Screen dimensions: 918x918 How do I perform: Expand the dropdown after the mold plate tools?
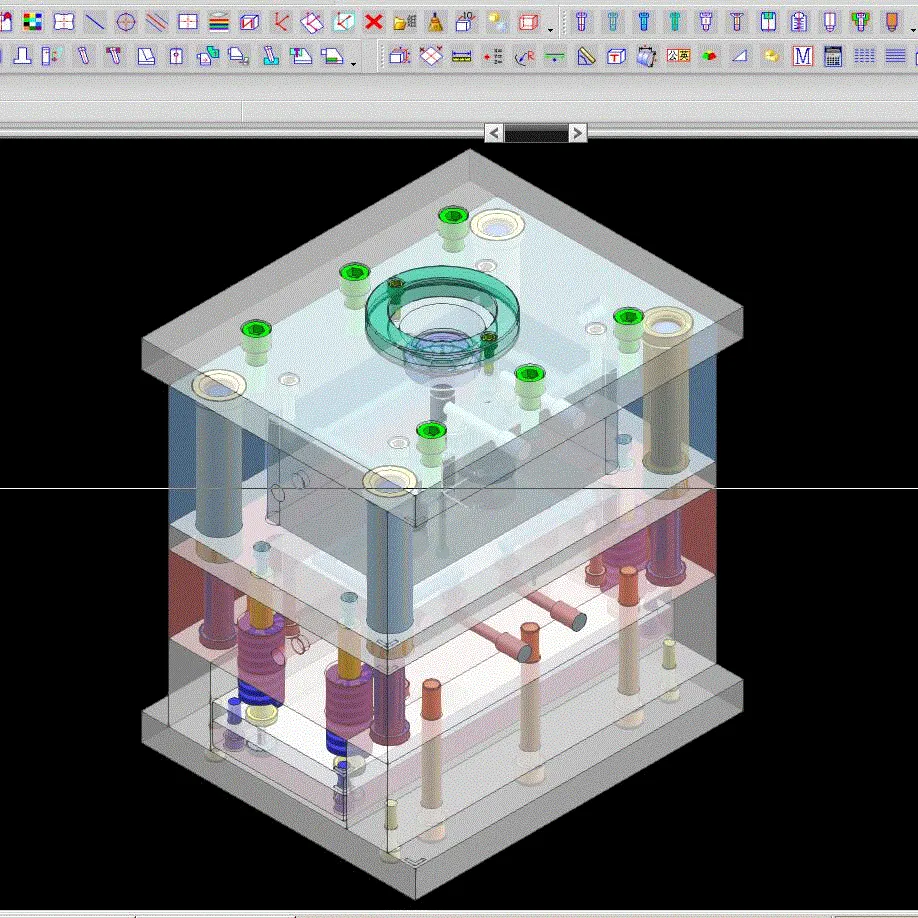(x=352, y=65)
